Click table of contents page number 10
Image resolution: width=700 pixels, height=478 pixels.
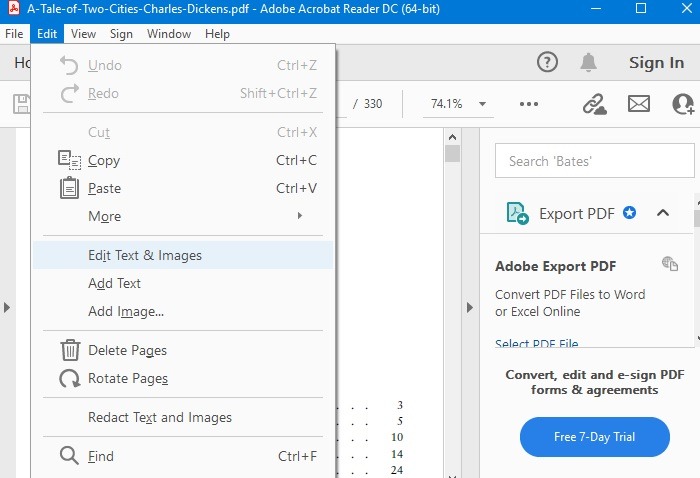397,437
